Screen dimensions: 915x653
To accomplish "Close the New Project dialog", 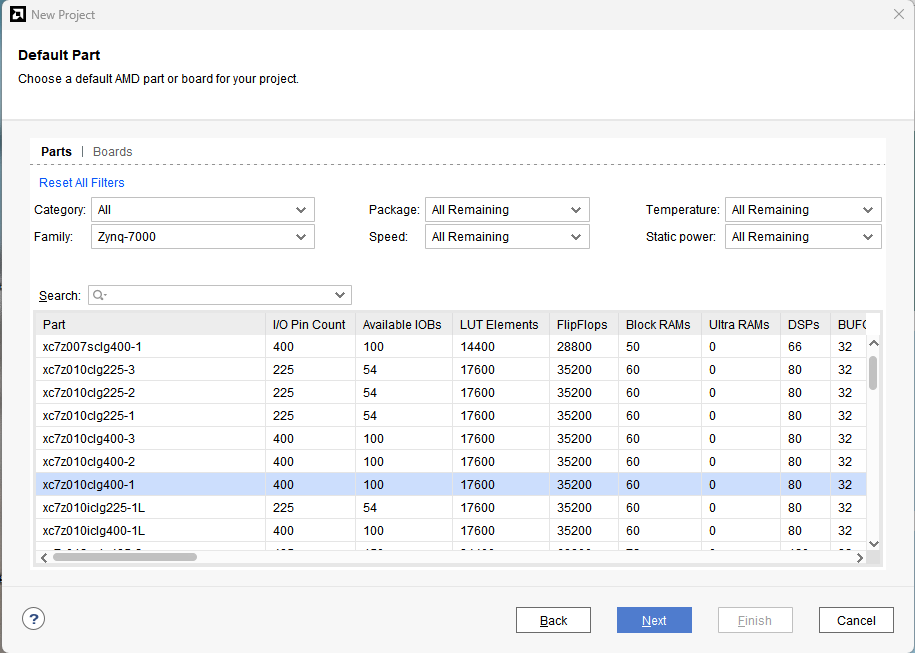I will tap(899, 14).
